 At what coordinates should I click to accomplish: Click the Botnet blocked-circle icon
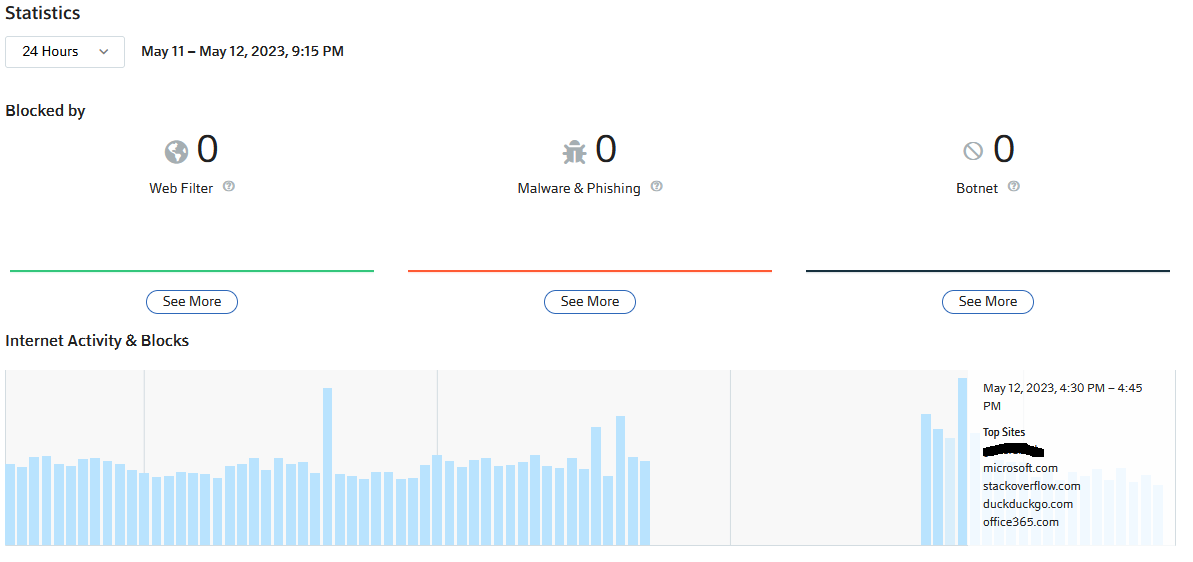click(973, 151)
